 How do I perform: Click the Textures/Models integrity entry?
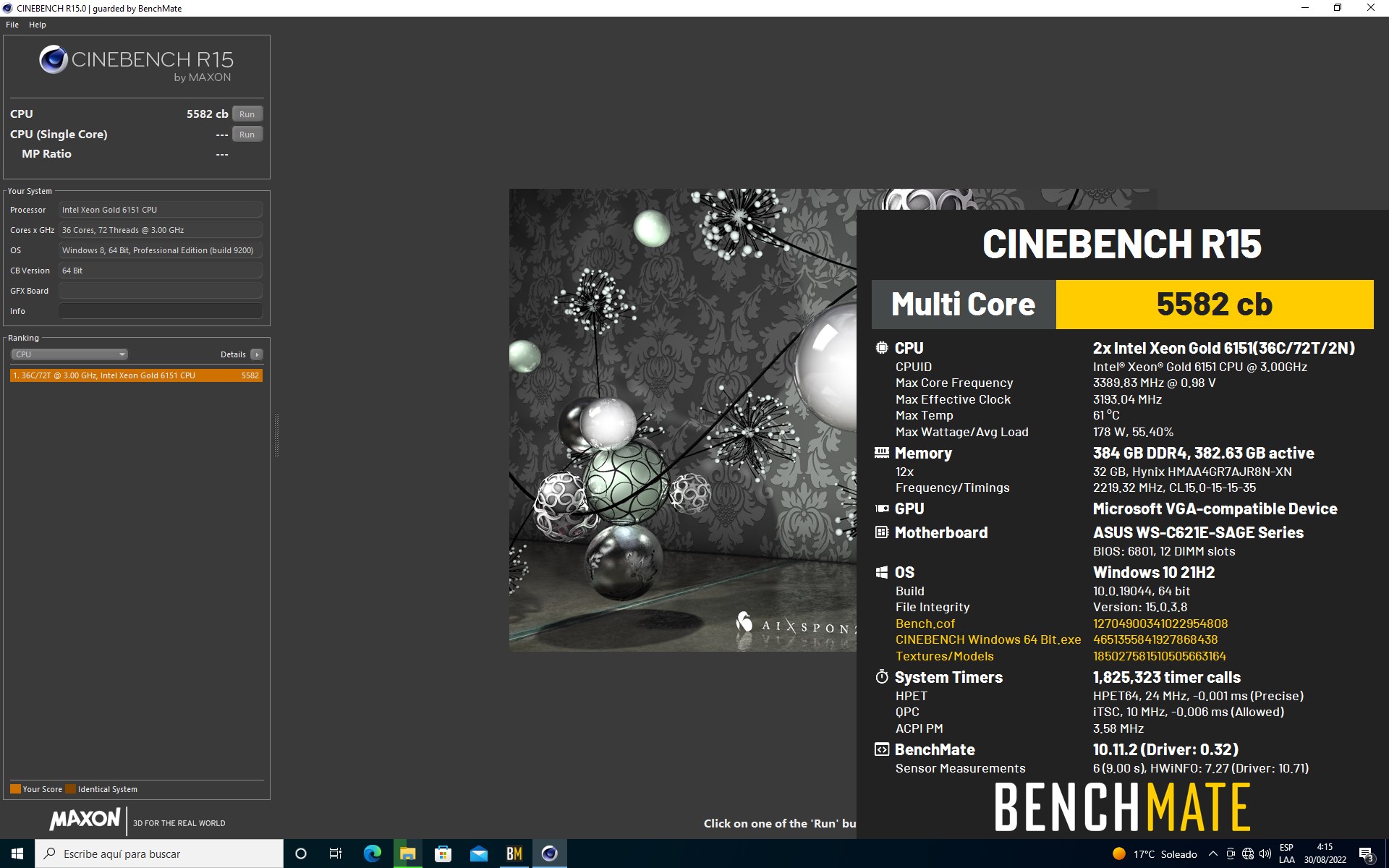[945, 656]
